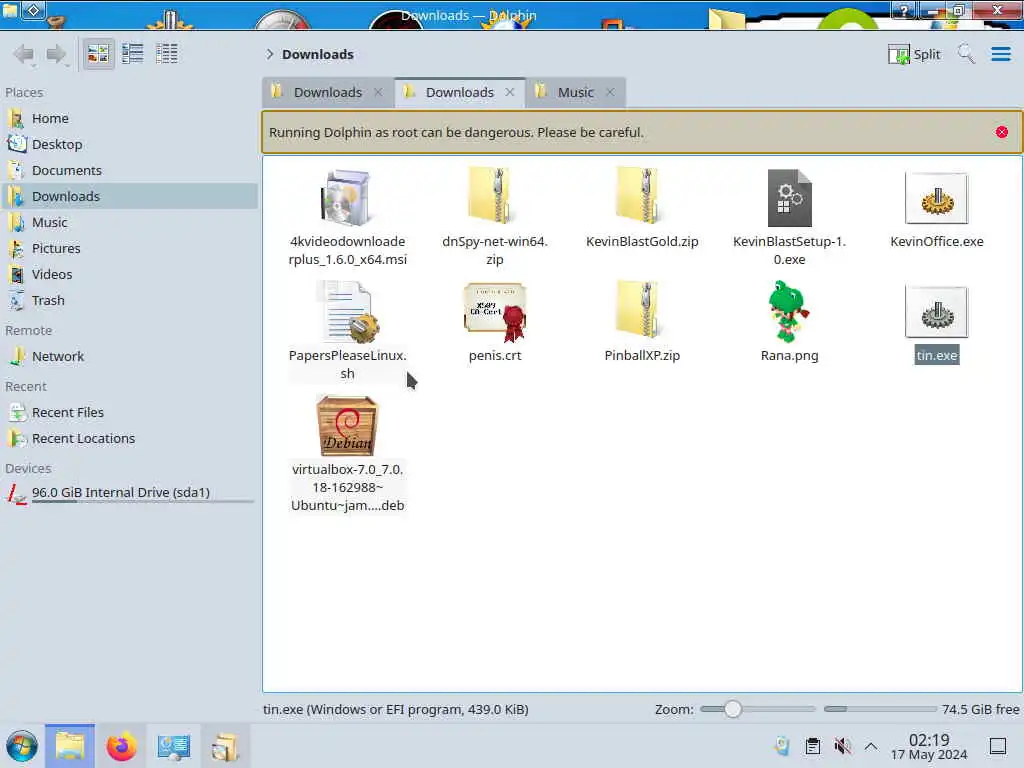Close the Music tab

[610, 92]
